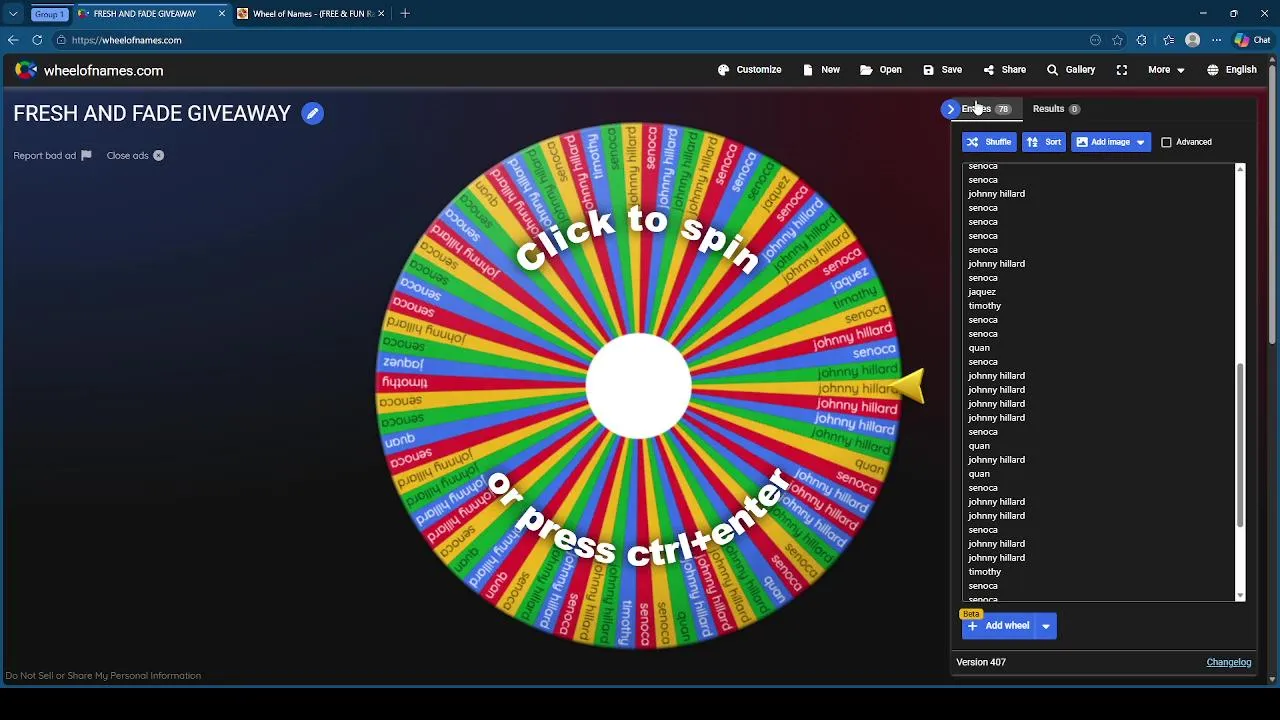This screenshot has width=1280, height=720.
Task: Open browser Settings and more menu
Action: point(1216,40)
